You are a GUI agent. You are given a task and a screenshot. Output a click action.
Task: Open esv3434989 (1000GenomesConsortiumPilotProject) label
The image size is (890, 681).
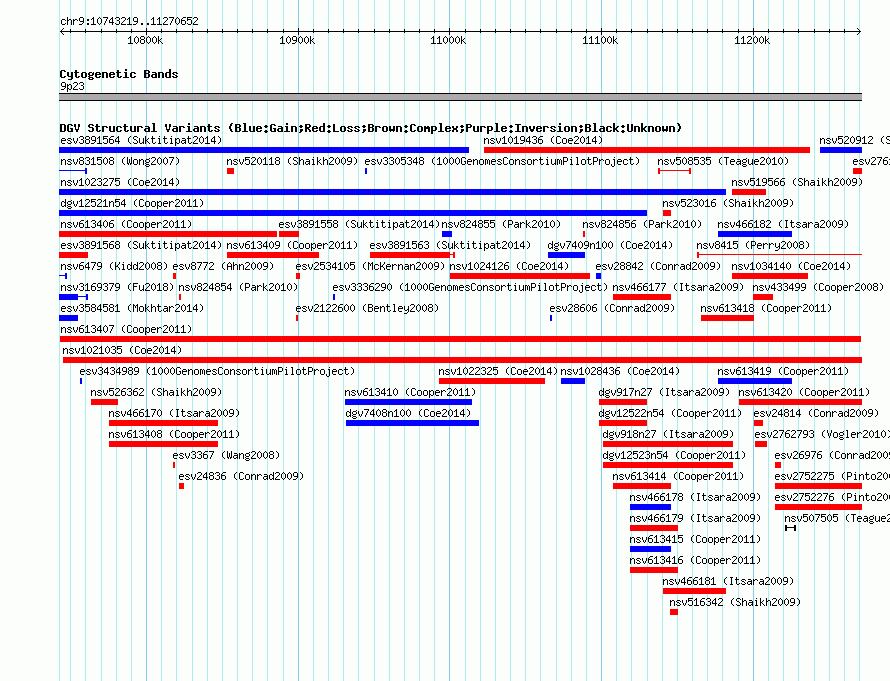pos(217,371)
